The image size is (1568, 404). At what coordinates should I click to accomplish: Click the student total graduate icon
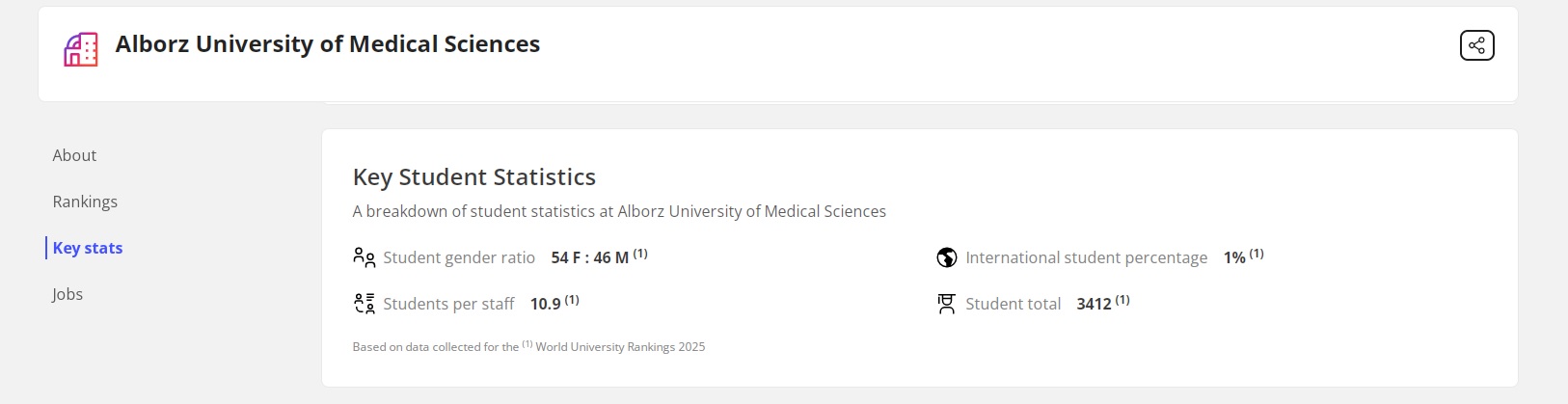click(947, 304)
